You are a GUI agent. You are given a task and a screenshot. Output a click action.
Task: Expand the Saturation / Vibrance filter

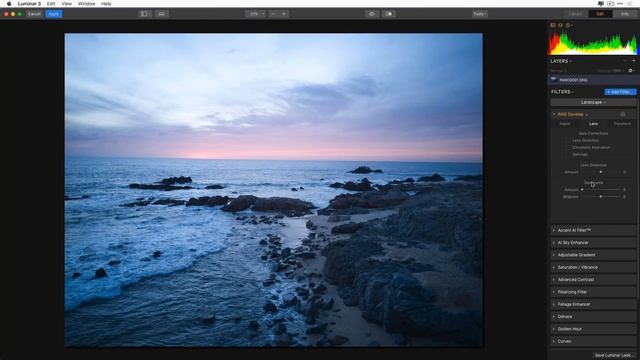(593, 267)
